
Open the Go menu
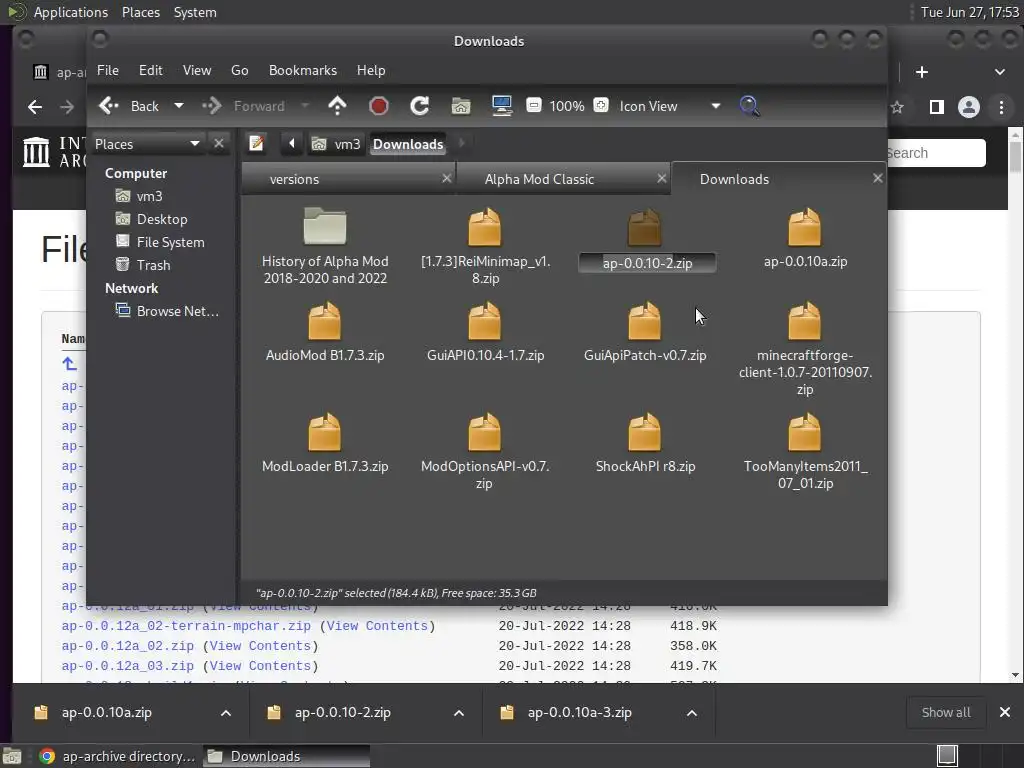pyautogui.click(x=240, y=70)
